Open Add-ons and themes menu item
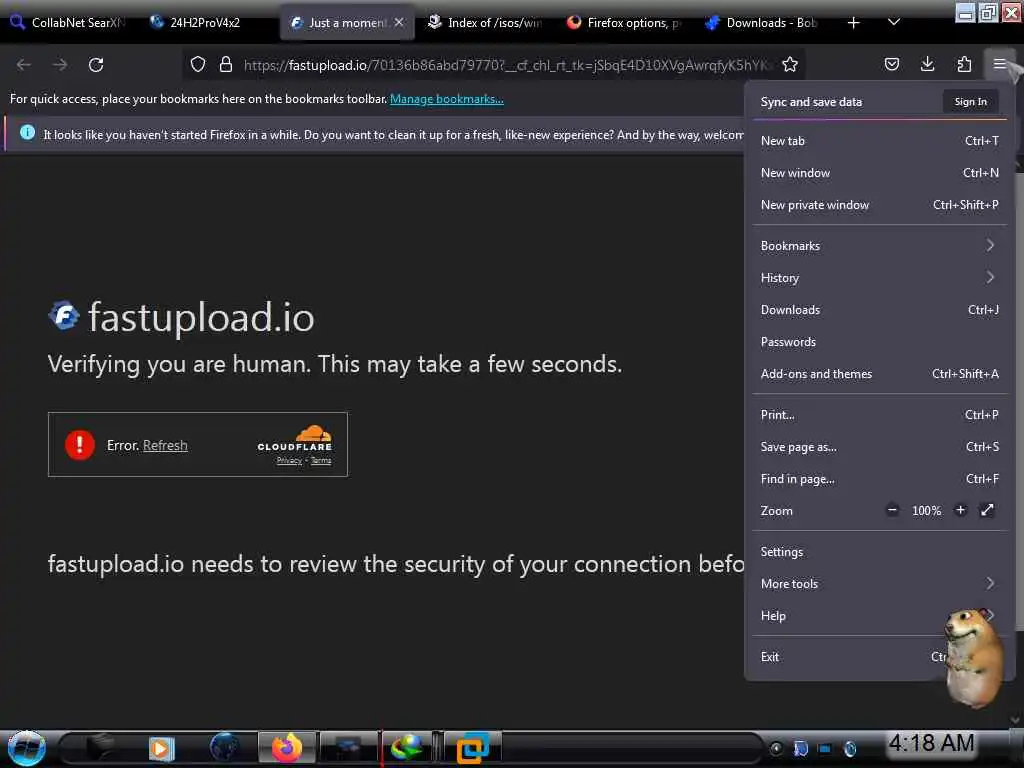The width and height of the screenshot is (1024, 768). tap(879, 374)
